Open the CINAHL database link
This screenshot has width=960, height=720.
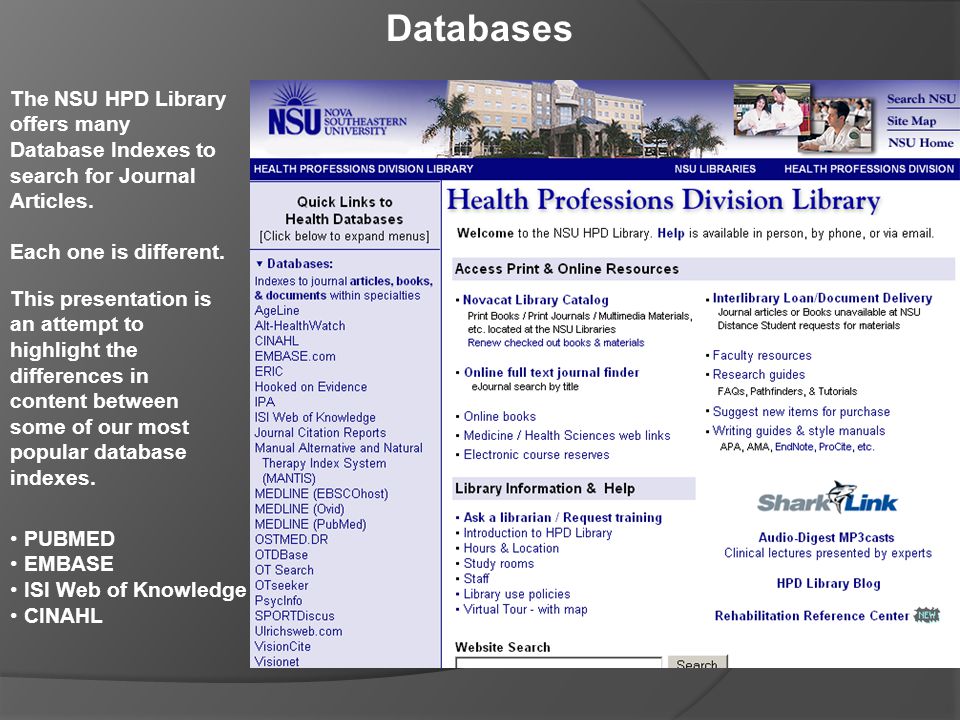tap(277, 341)
